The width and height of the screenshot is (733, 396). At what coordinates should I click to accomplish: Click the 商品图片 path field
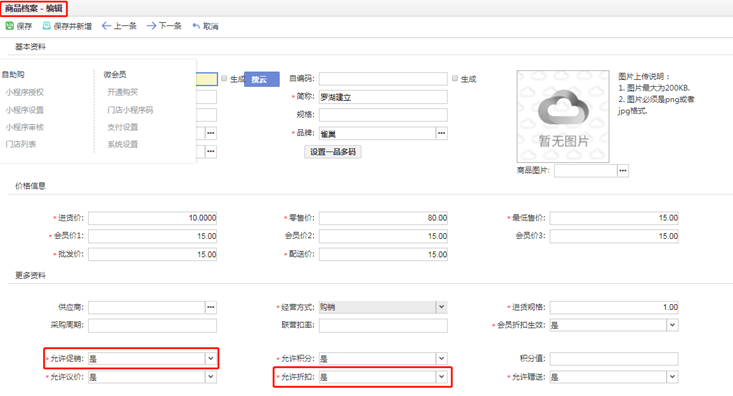(586, 171)
